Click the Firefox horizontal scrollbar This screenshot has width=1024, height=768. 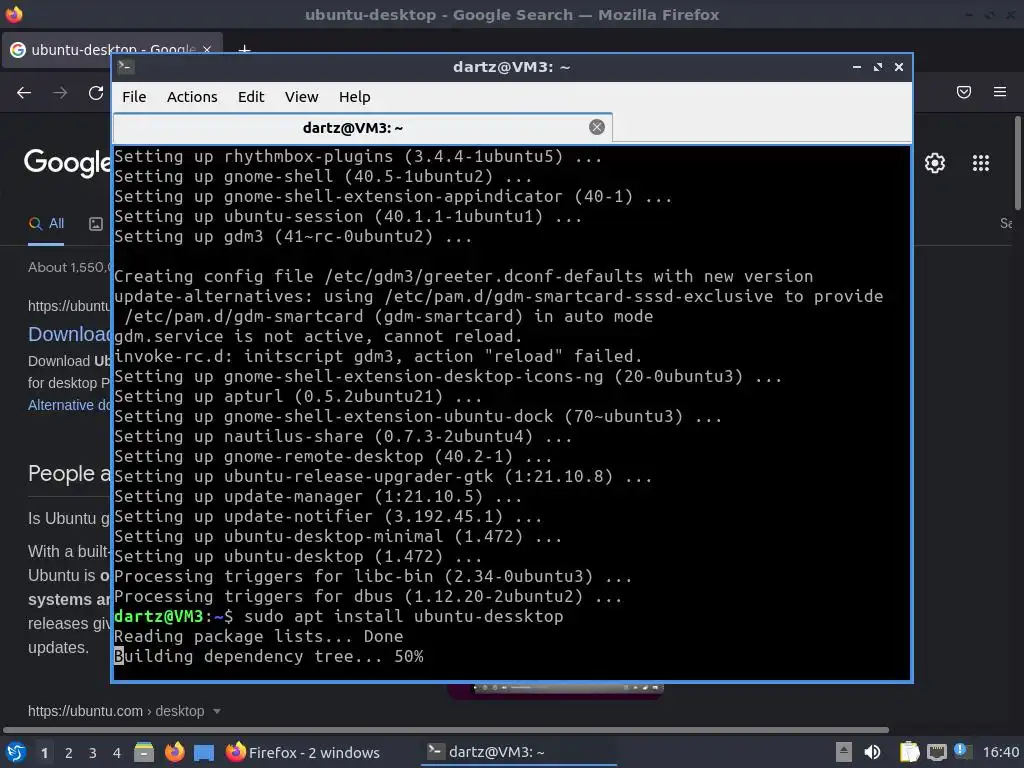coord(446,730)
